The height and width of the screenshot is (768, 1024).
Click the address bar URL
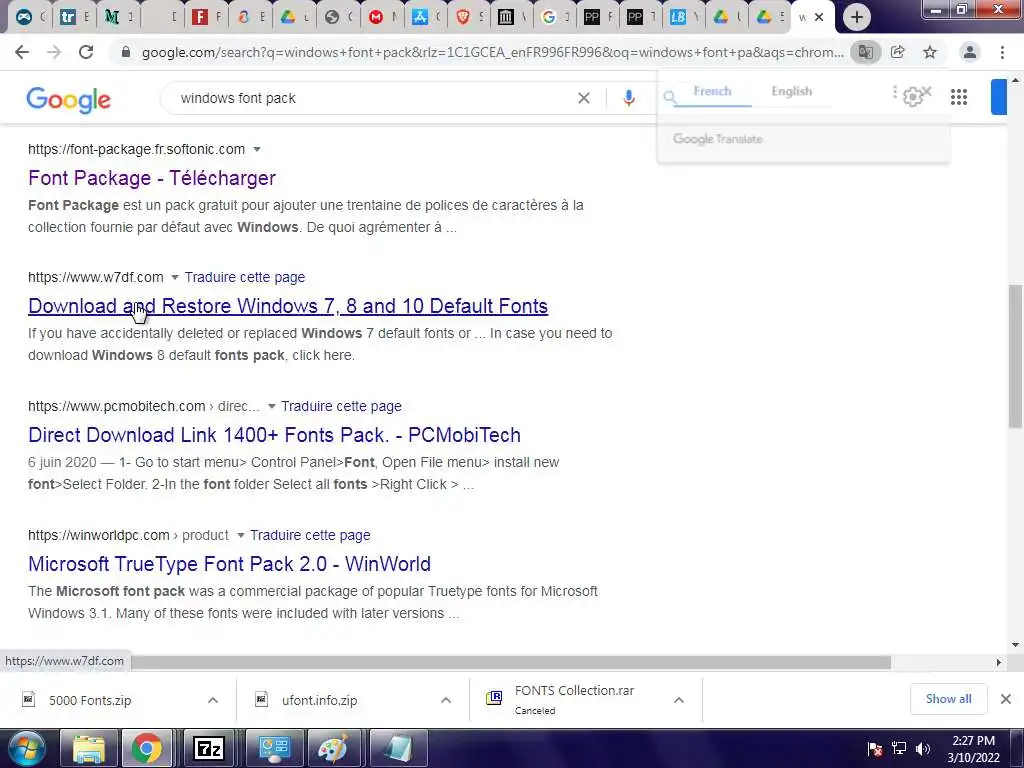[492, 52]
